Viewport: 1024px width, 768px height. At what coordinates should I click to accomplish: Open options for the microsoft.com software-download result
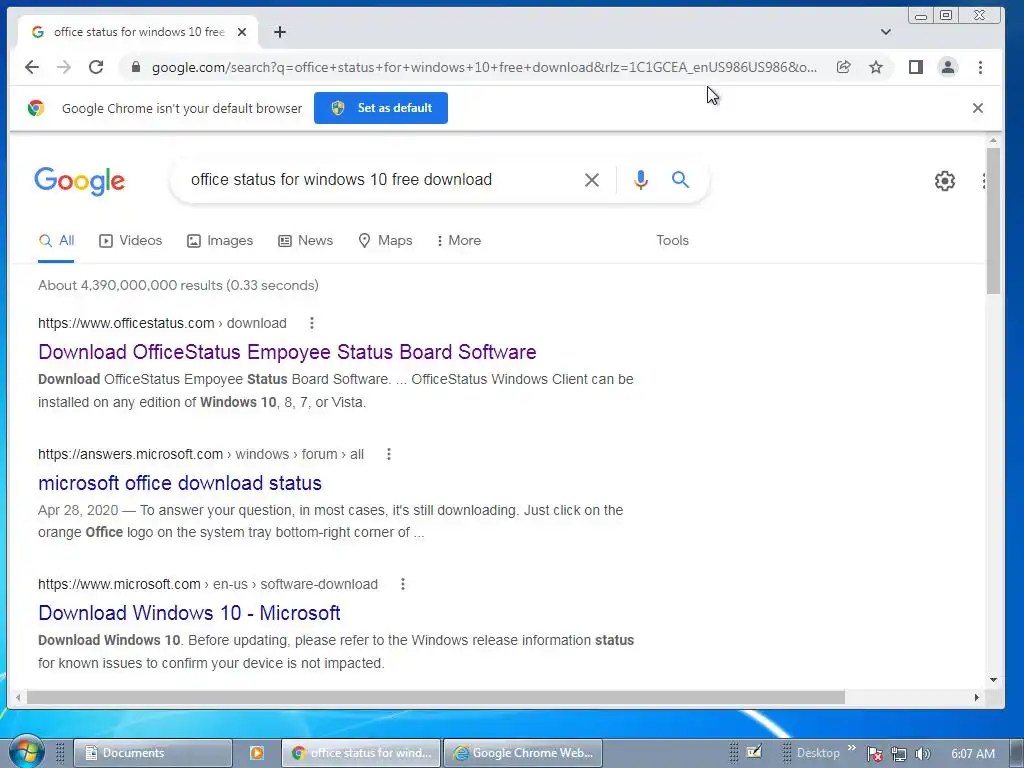pyautogui.click(x=403, y=584)
